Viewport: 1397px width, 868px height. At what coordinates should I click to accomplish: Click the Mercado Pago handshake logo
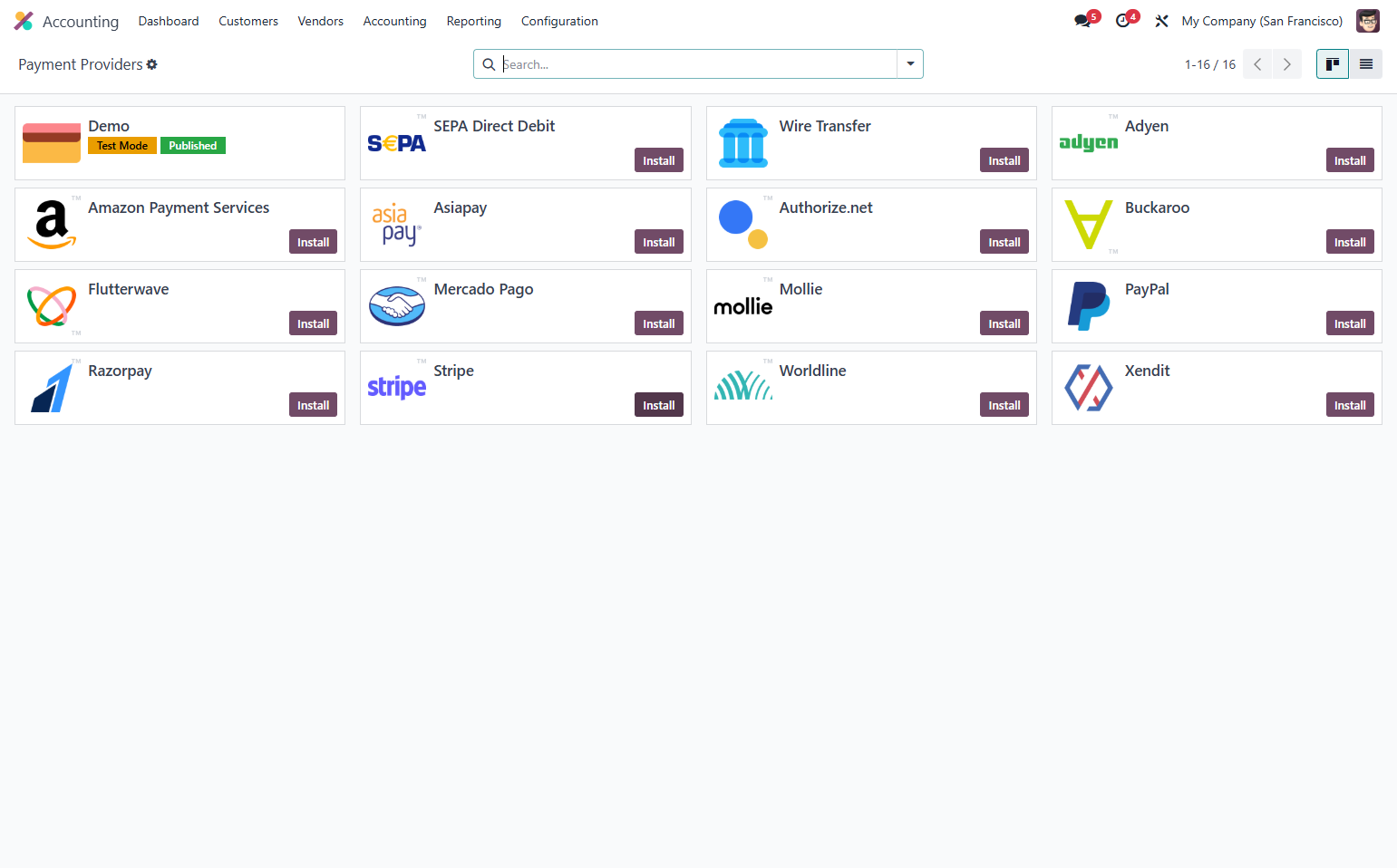coord(397,306)
